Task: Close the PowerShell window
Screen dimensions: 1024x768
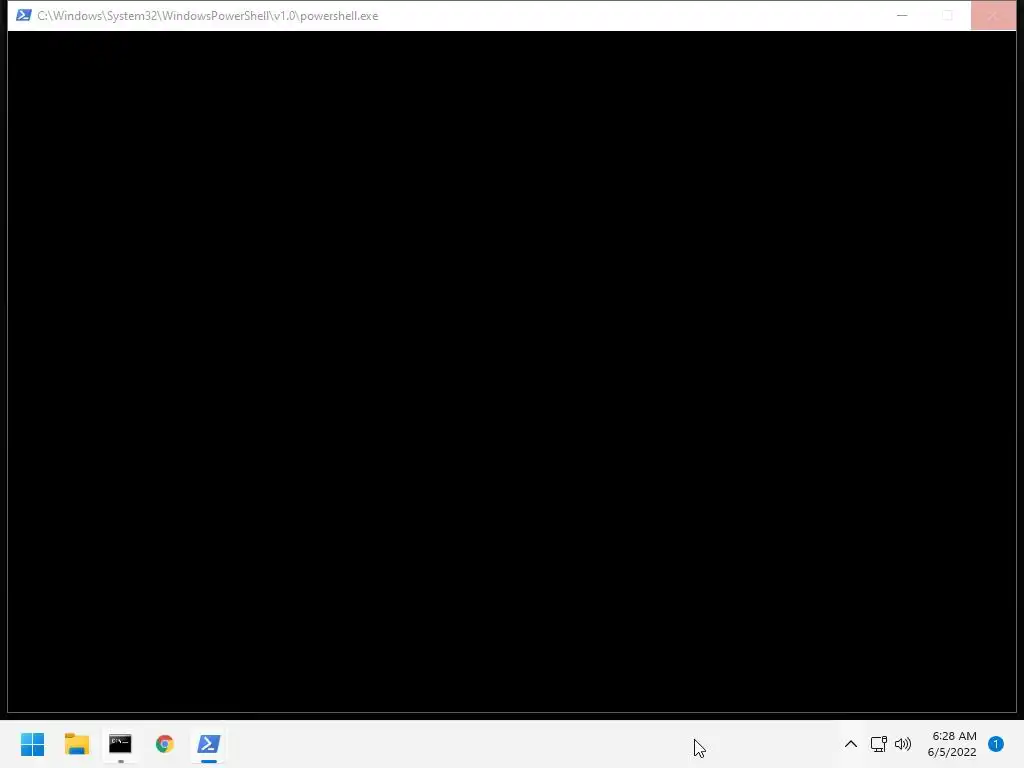Action: [x=993, y=16]
